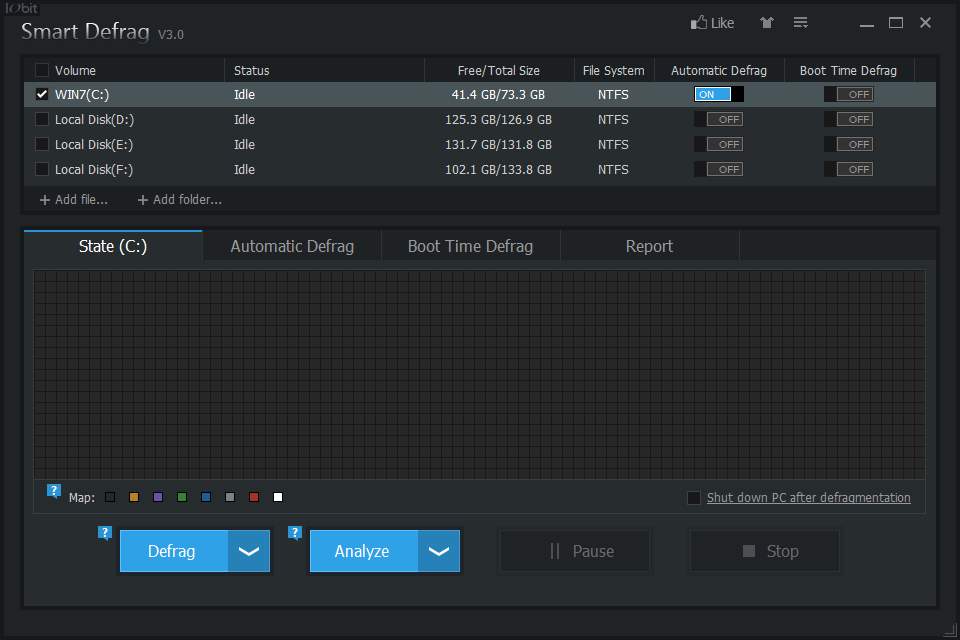The width and height of the screenshot is (960, 640).
Task: Click the Automatic Defrag column header
Action: [719, 70]
